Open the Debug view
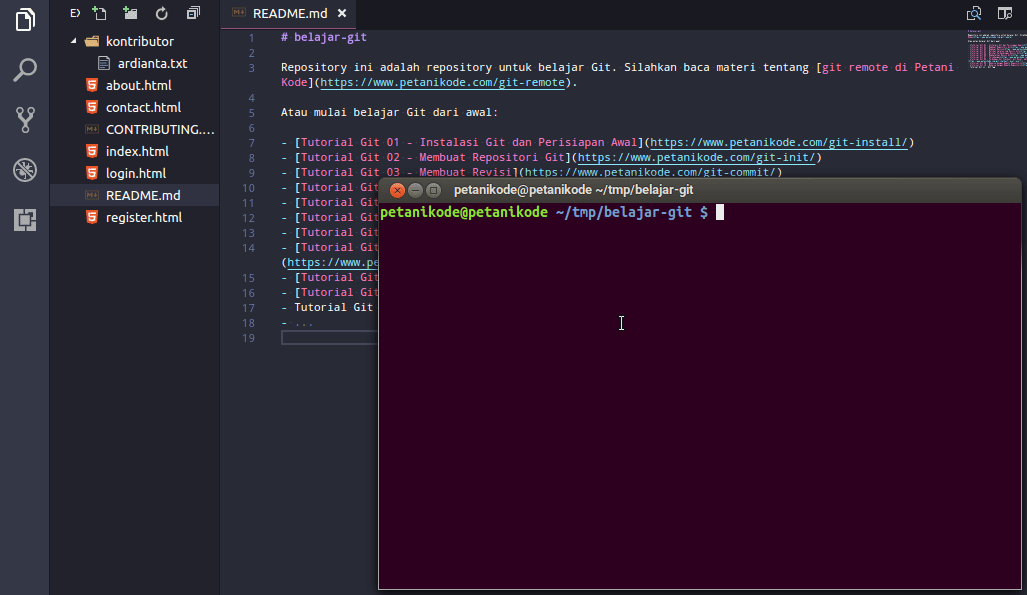Screen dimensions: 1027x595 pos(24,170)
